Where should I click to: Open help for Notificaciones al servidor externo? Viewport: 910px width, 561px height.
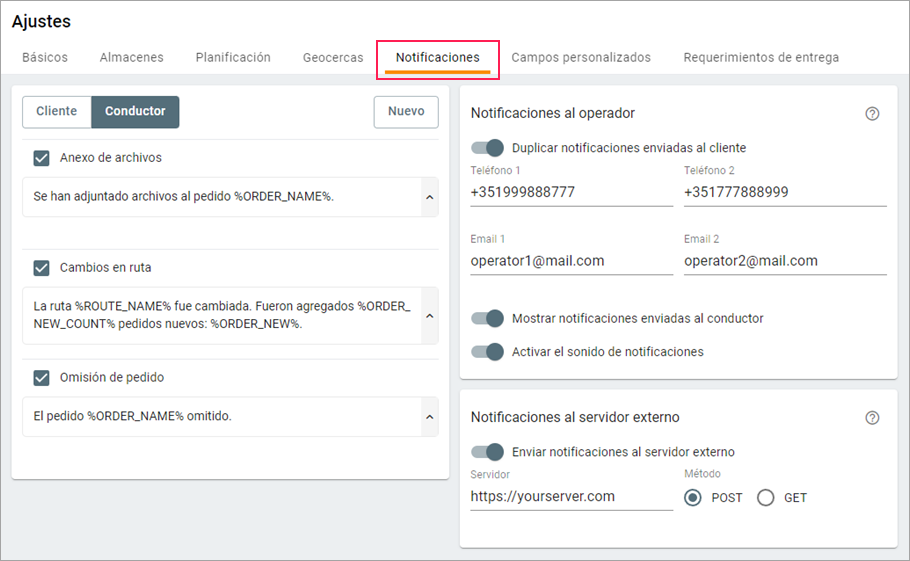pyautogui.click(x=872, y=418)
